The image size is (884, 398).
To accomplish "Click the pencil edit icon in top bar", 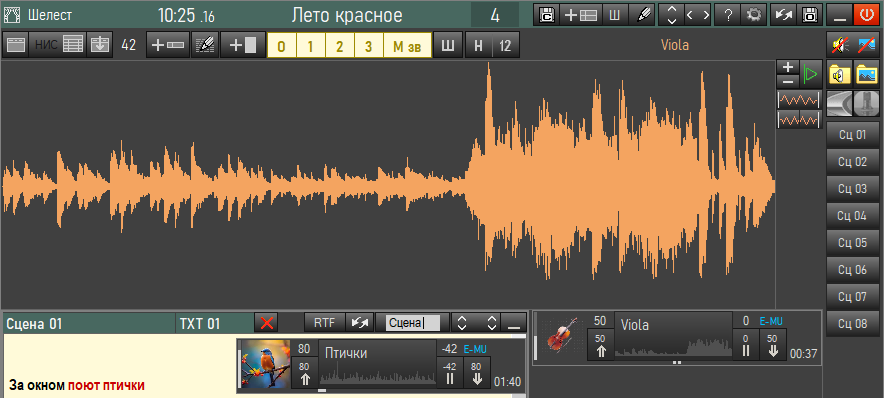I will pos(642,15).
